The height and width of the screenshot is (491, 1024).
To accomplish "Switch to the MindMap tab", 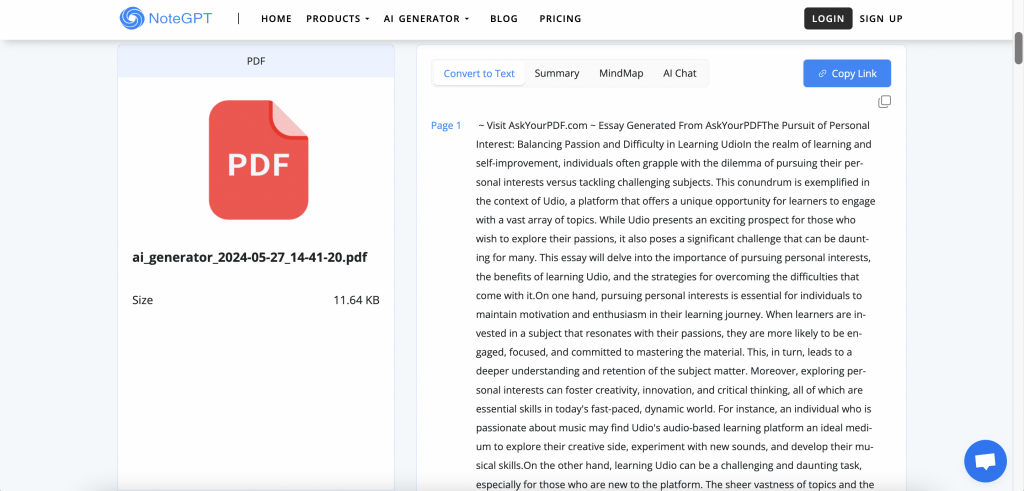I will 621,73.
